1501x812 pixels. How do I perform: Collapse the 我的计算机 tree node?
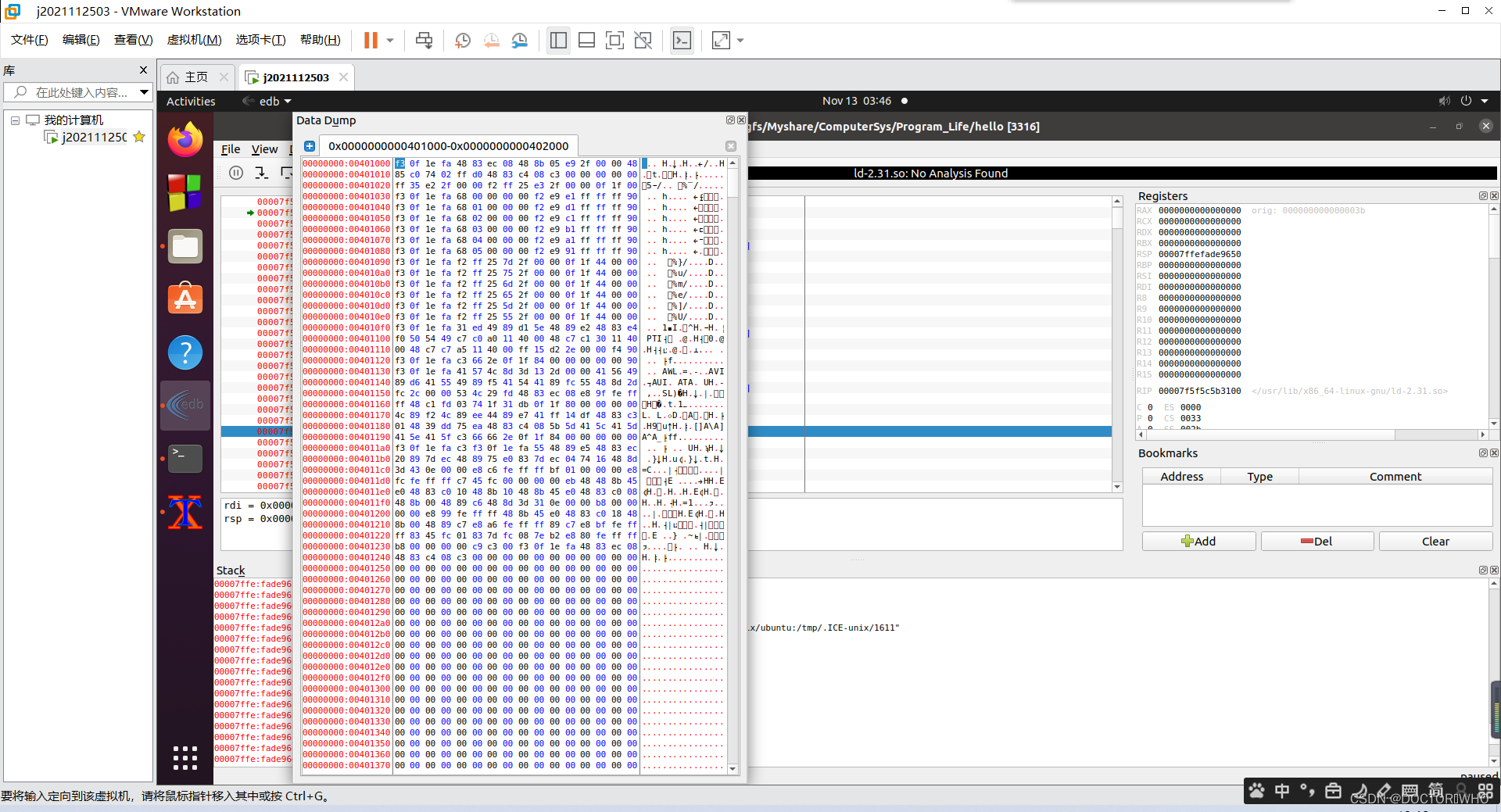[15, 120]
